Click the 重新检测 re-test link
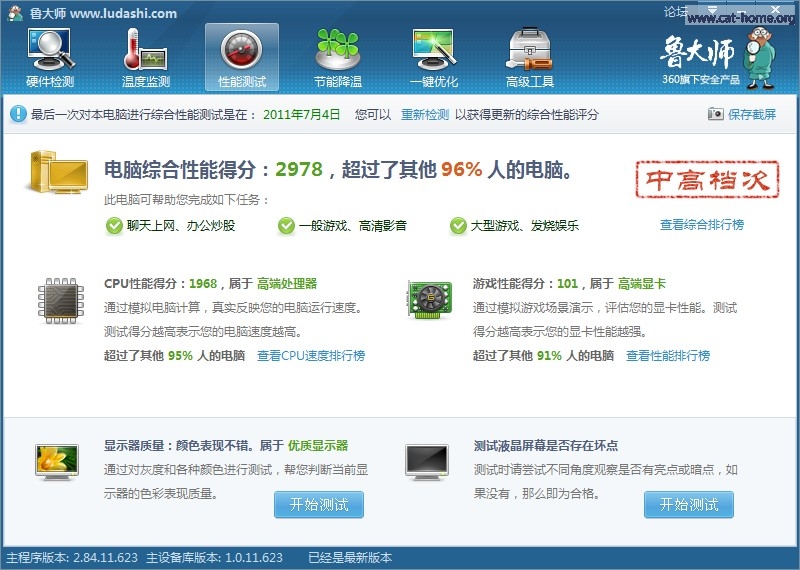Viewport: 800px width, 570px height. coord(425,115)
